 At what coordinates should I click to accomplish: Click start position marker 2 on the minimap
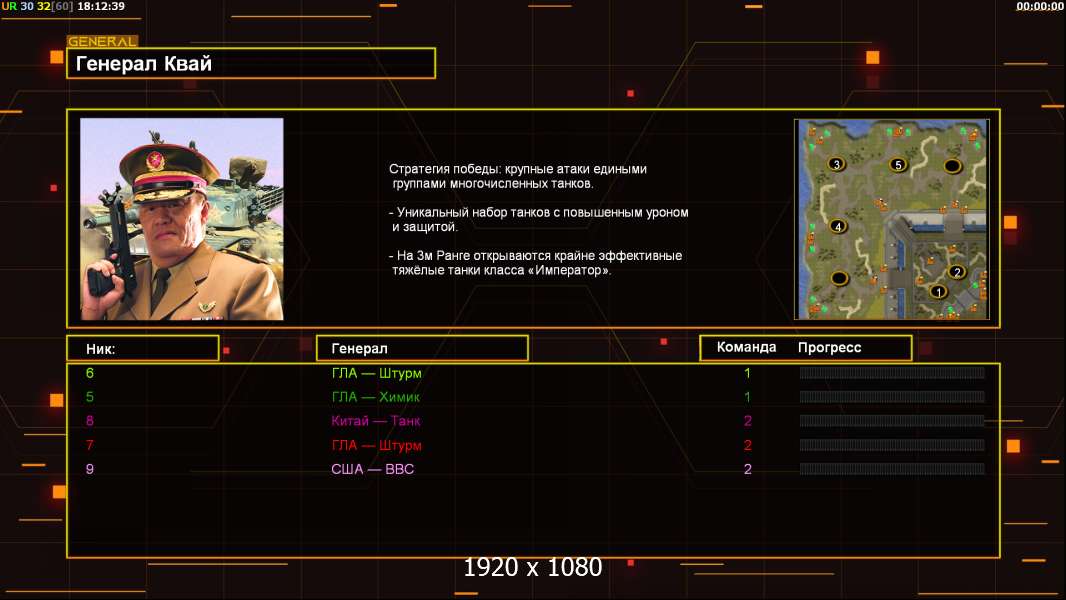pyautogui.click(x=957, y=272)
